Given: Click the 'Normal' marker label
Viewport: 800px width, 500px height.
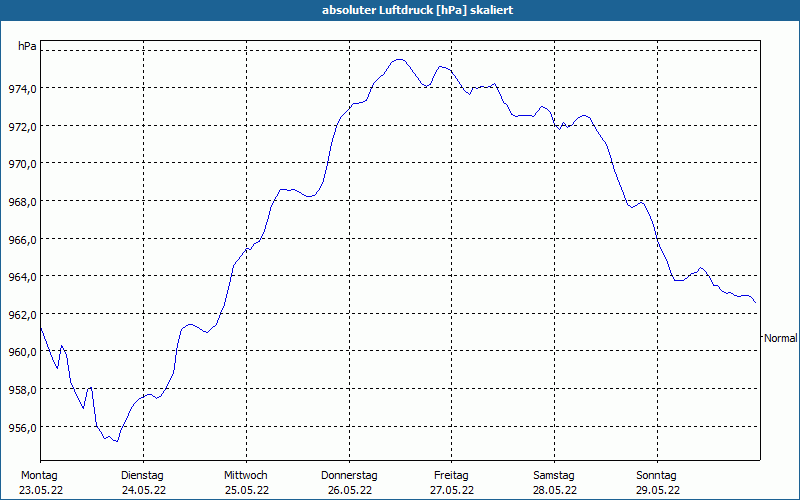Looking at the screenshot, I should [781, 338].
